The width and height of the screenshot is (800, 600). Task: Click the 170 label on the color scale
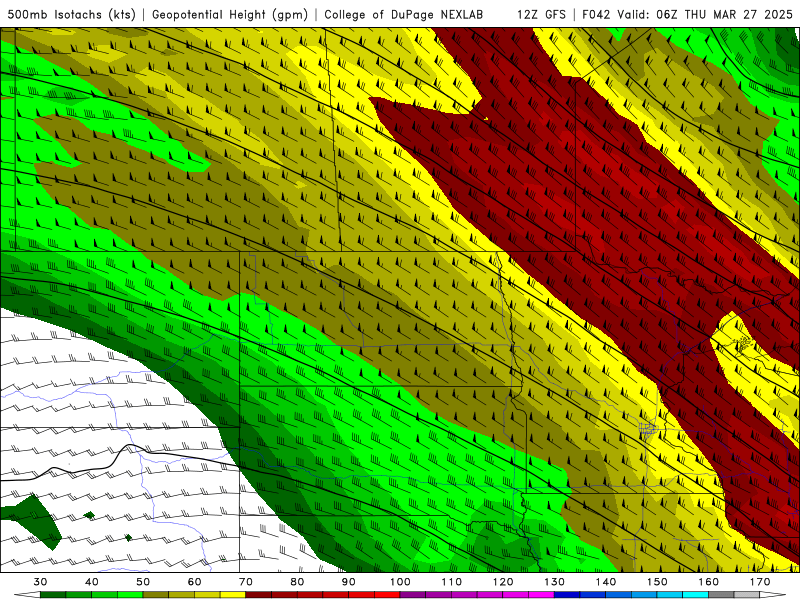tap(760, 582)
